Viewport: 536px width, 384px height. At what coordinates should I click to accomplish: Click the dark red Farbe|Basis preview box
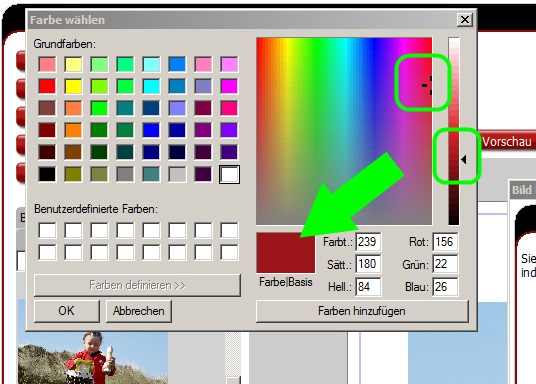point(285,253)
